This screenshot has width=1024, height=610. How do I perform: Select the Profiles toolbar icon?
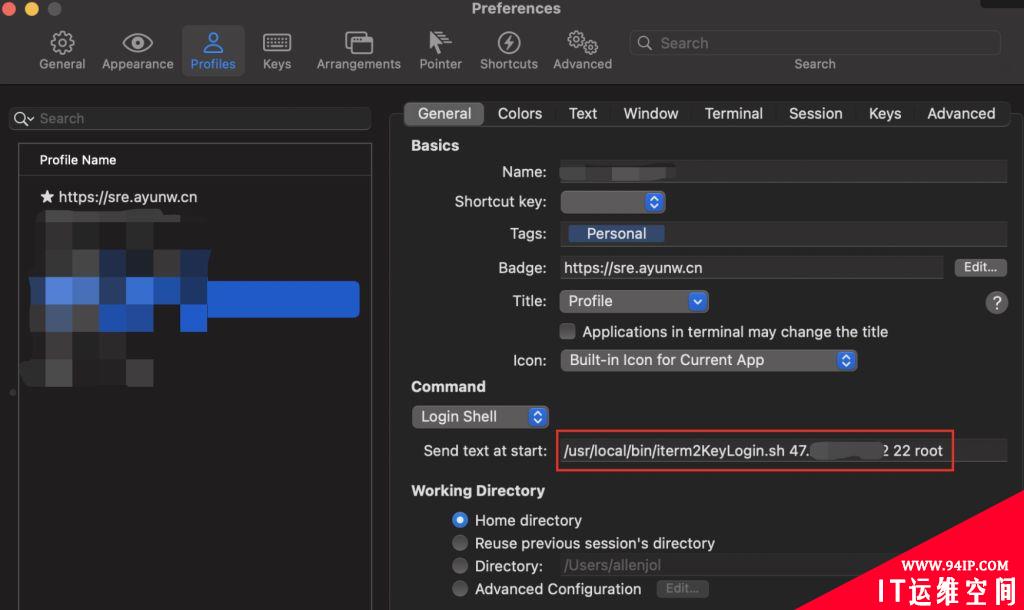point(213,50)
